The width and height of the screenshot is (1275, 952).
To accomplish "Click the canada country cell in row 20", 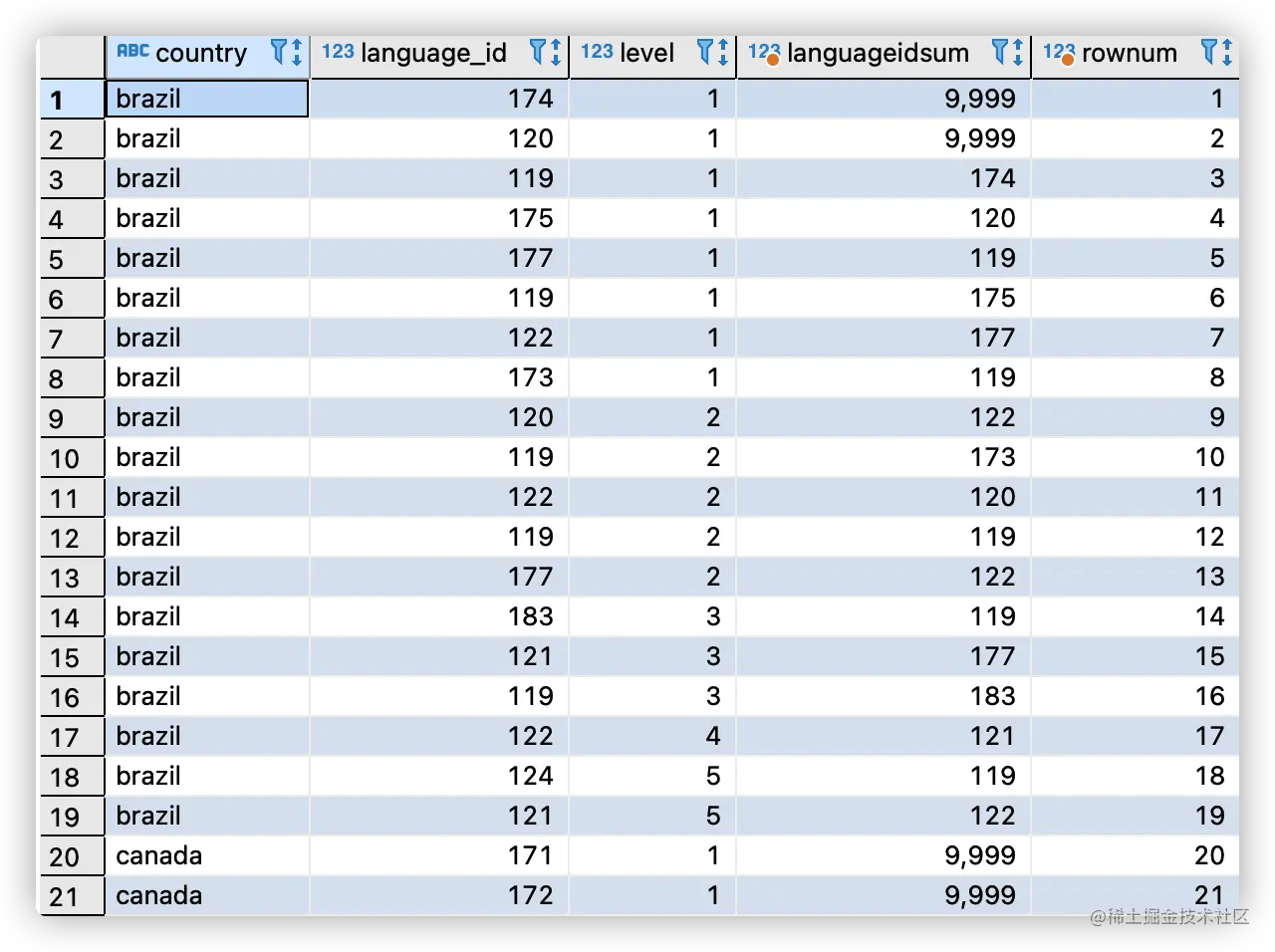I will pos(207,855).
